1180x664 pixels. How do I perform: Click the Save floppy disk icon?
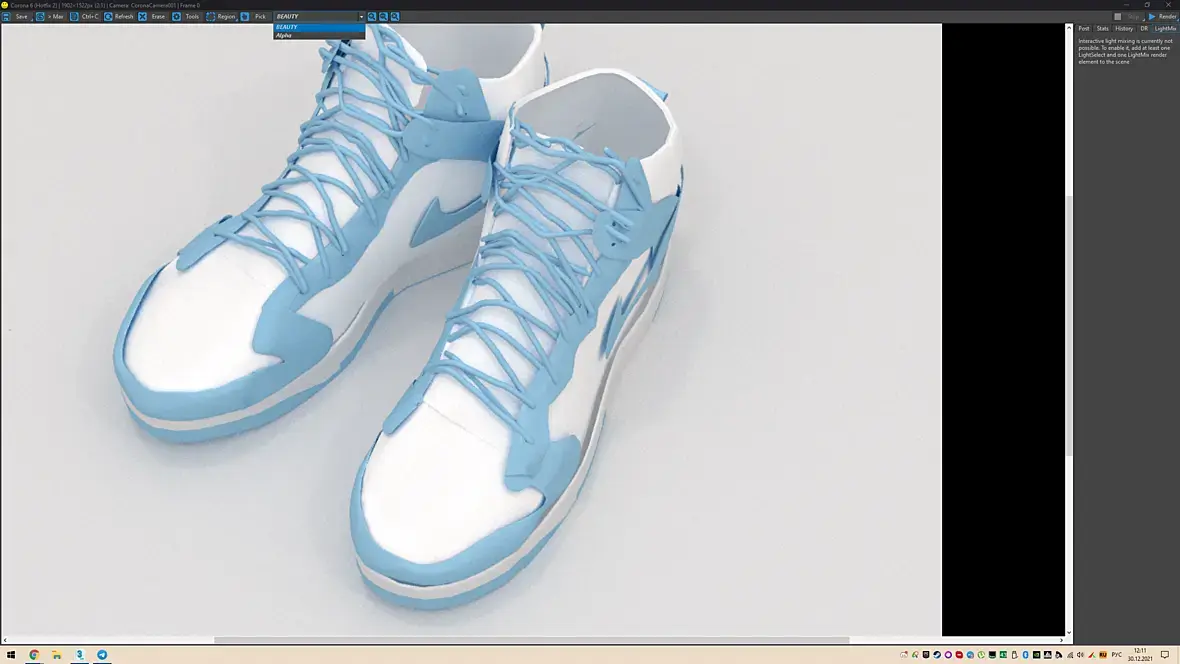click(x=6, y=17)
